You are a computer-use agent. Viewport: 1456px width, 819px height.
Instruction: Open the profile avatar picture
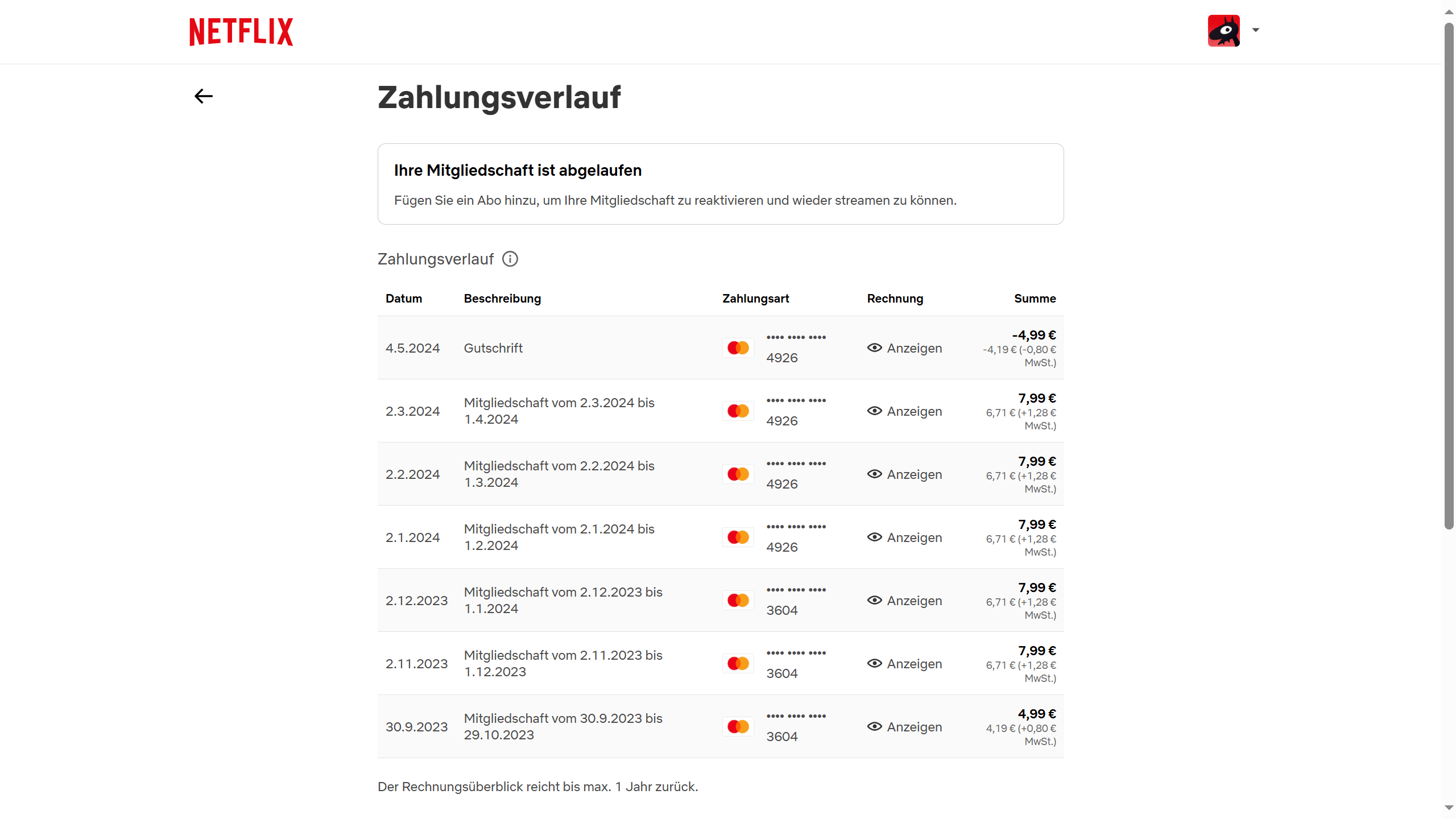click(x=1223, y=31)
